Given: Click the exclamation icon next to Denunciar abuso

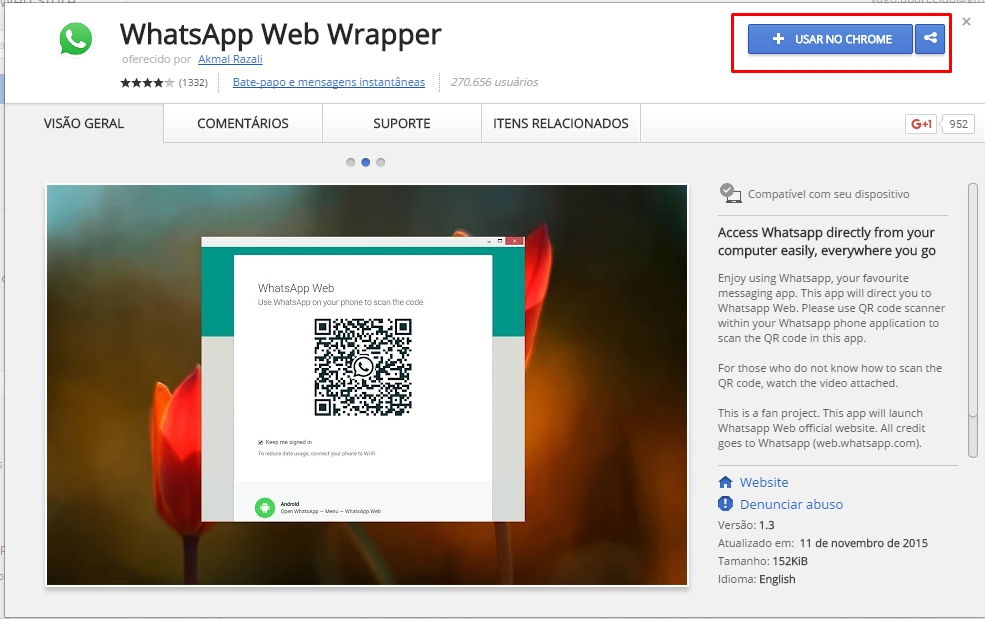Looking at the screenshot, I should click(726, 505).
